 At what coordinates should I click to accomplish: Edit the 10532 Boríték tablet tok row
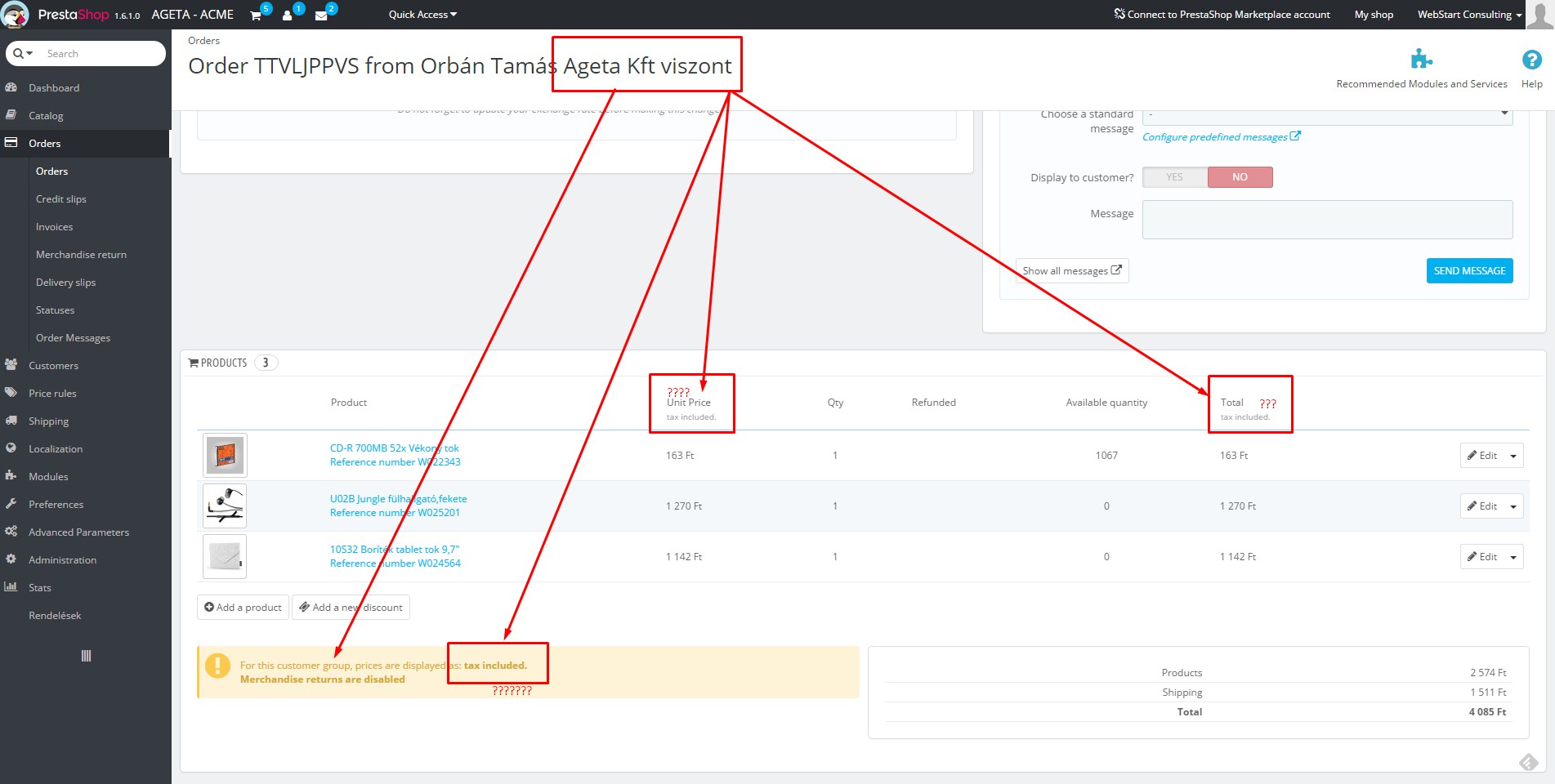1482,557
